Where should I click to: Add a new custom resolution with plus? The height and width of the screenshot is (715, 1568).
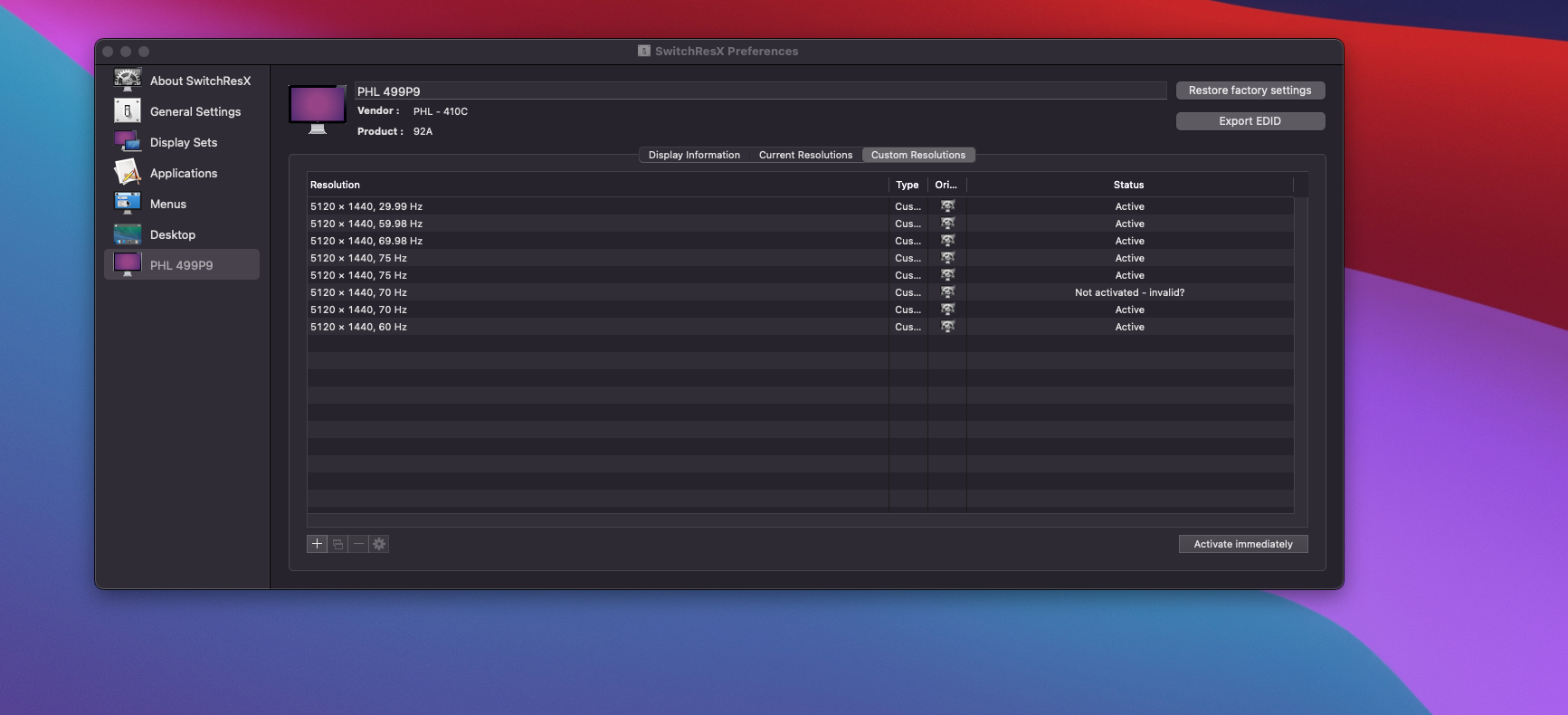click(x=317, y=544)
